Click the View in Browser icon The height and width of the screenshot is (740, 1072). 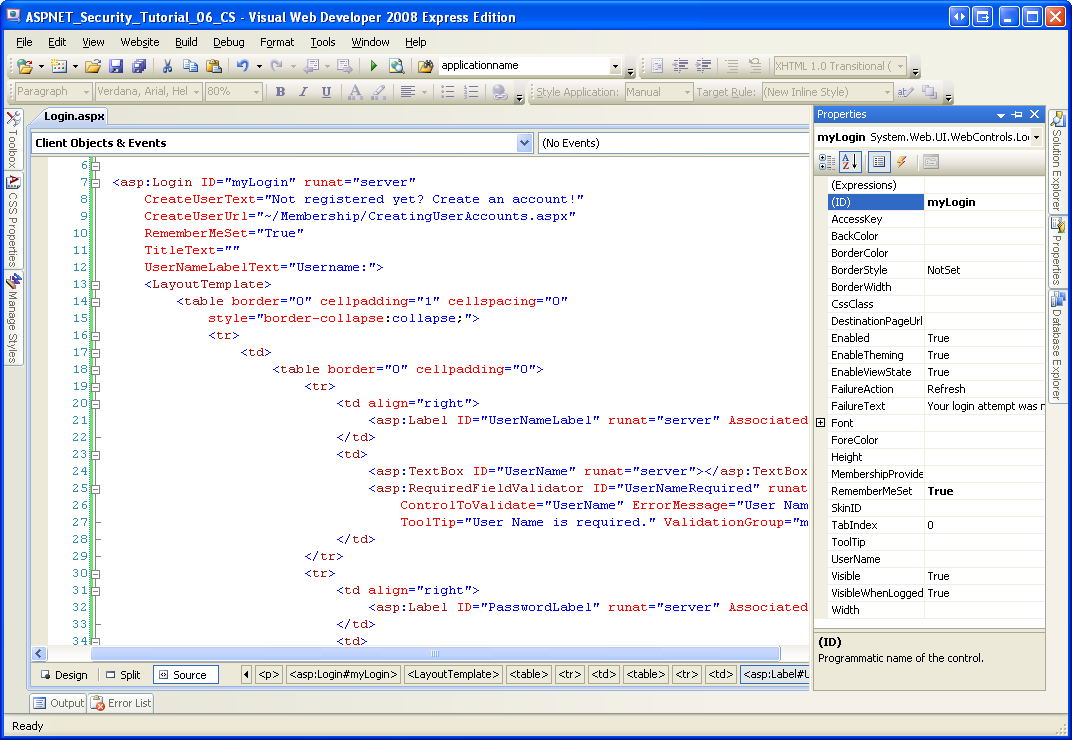[396, 66]
